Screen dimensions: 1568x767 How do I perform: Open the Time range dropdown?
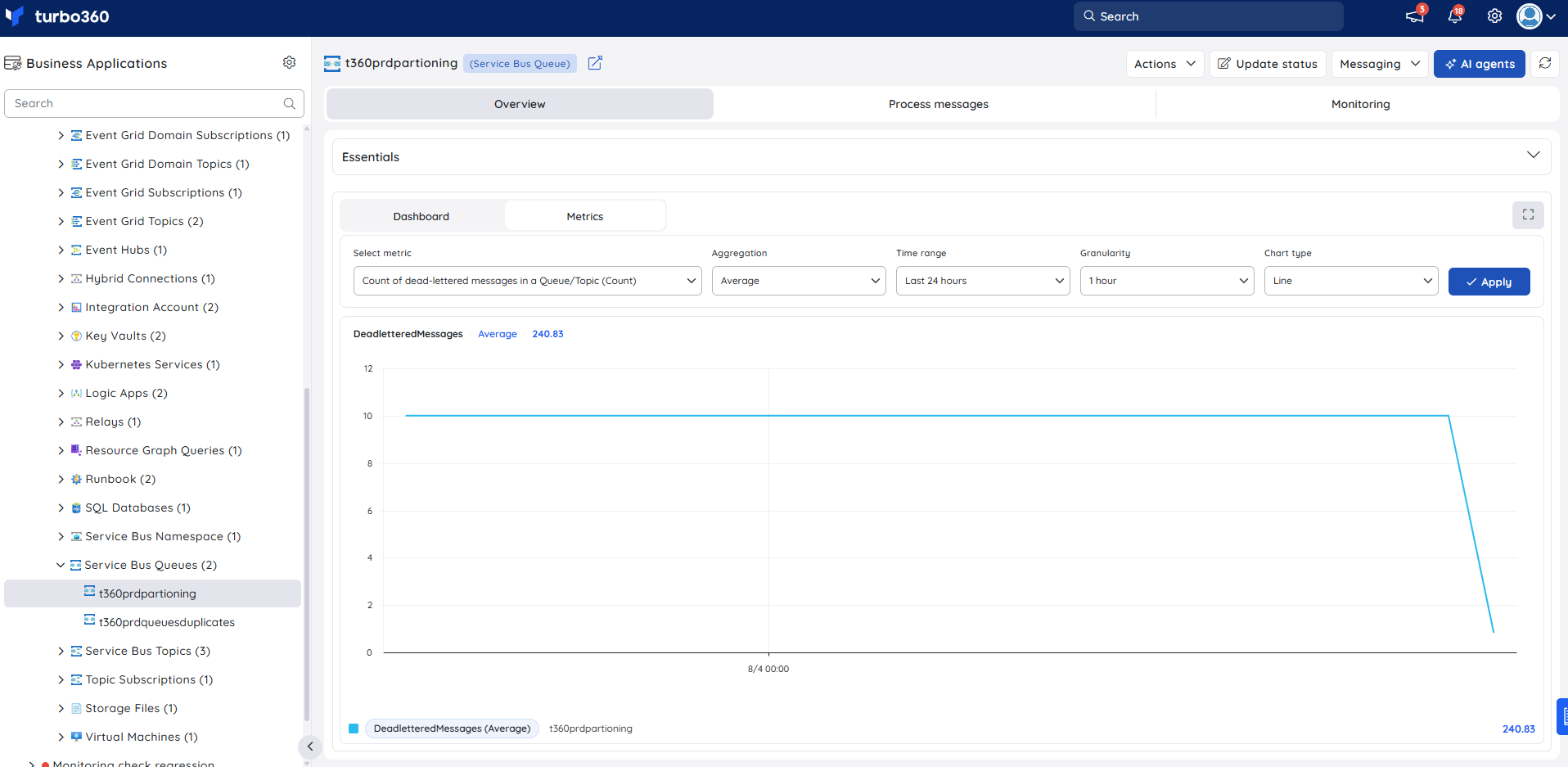[983, 281]
